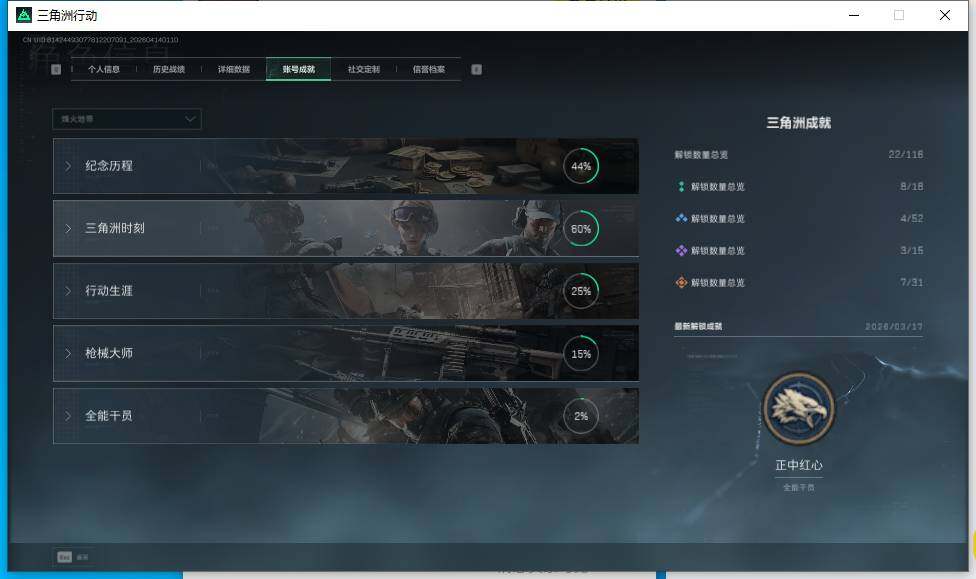
Task: Click the 3/15 unlock count
Action: pyautogui.click(x=911, y=250)
